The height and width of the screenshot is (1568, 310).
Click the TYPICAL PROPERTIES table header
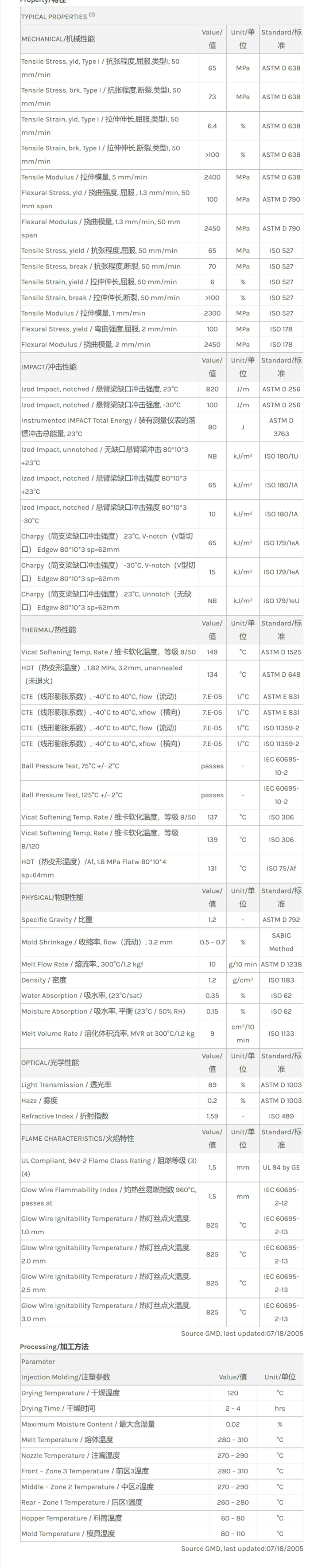coord(161,16)
